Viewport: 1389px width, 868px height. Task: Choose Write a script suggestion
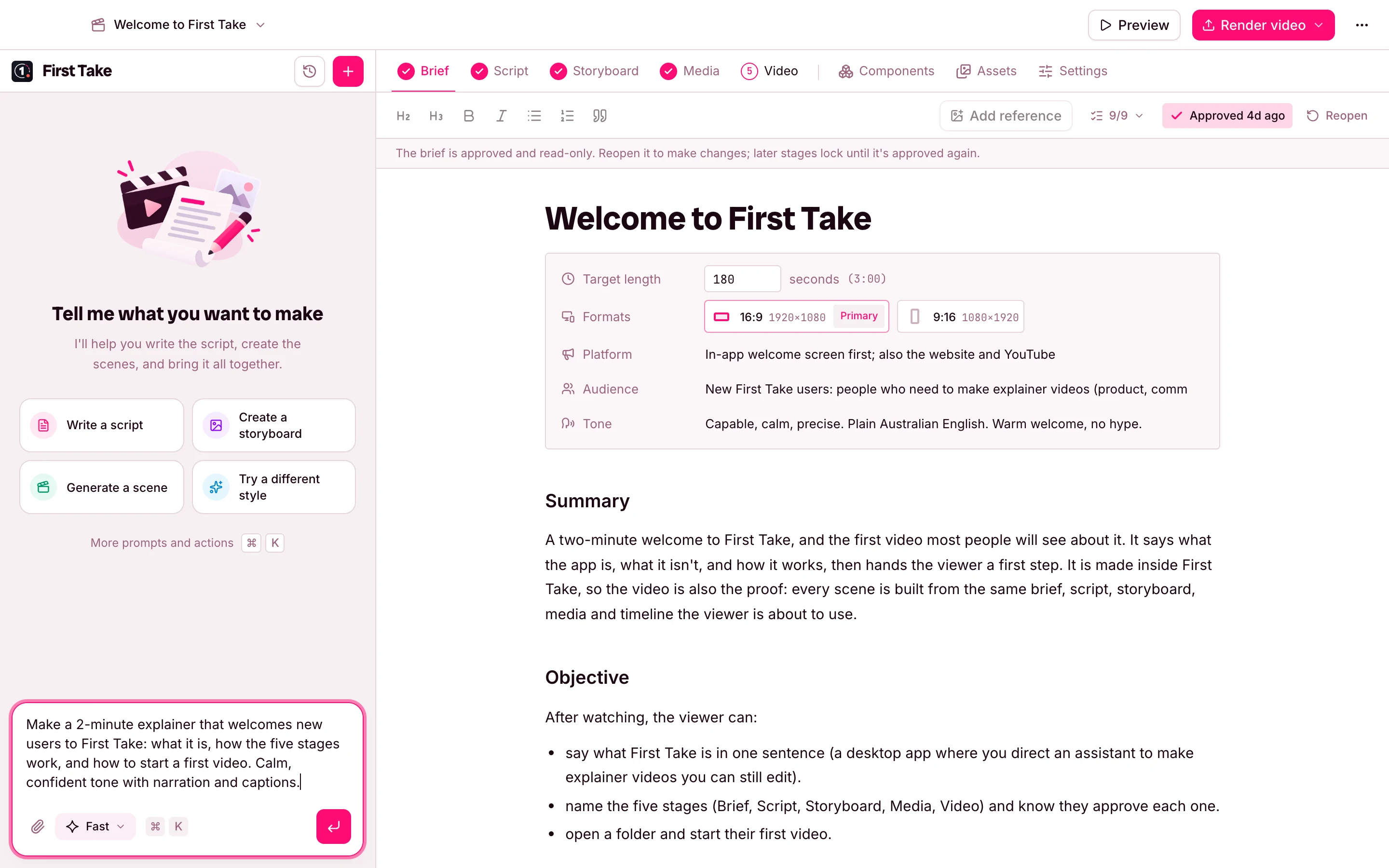[102, 425]
